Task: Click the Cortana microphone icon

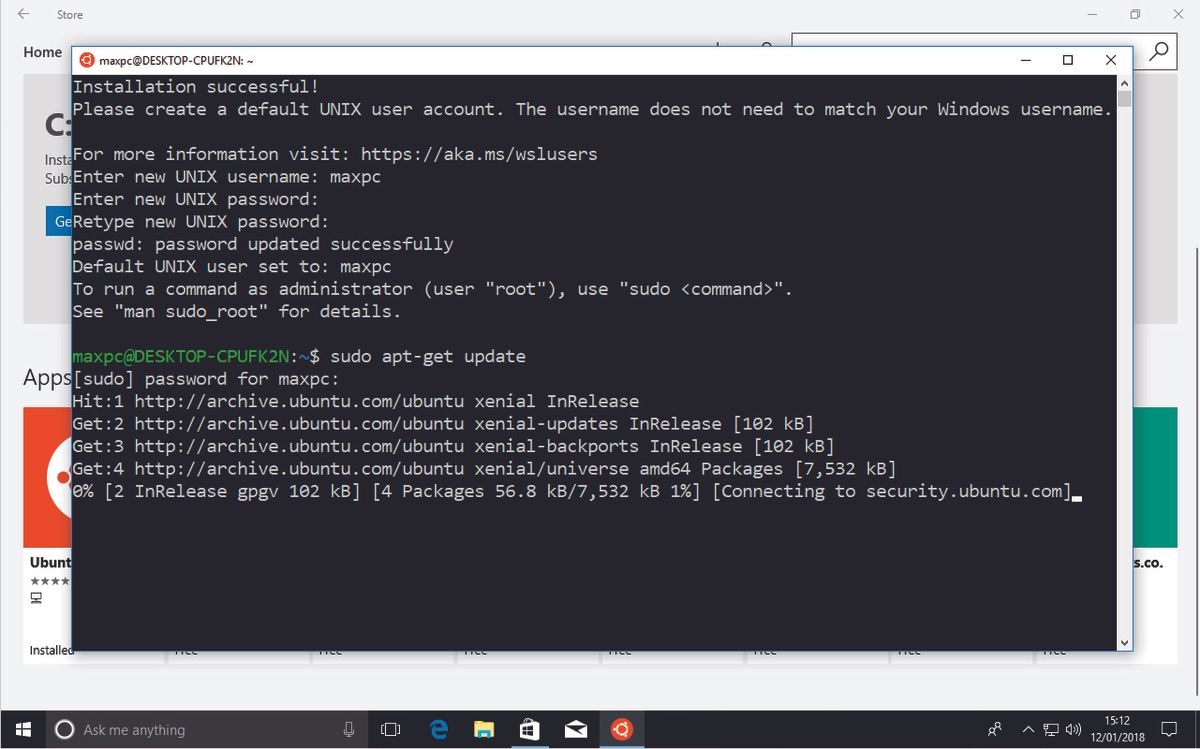Action: click(347, 729)
